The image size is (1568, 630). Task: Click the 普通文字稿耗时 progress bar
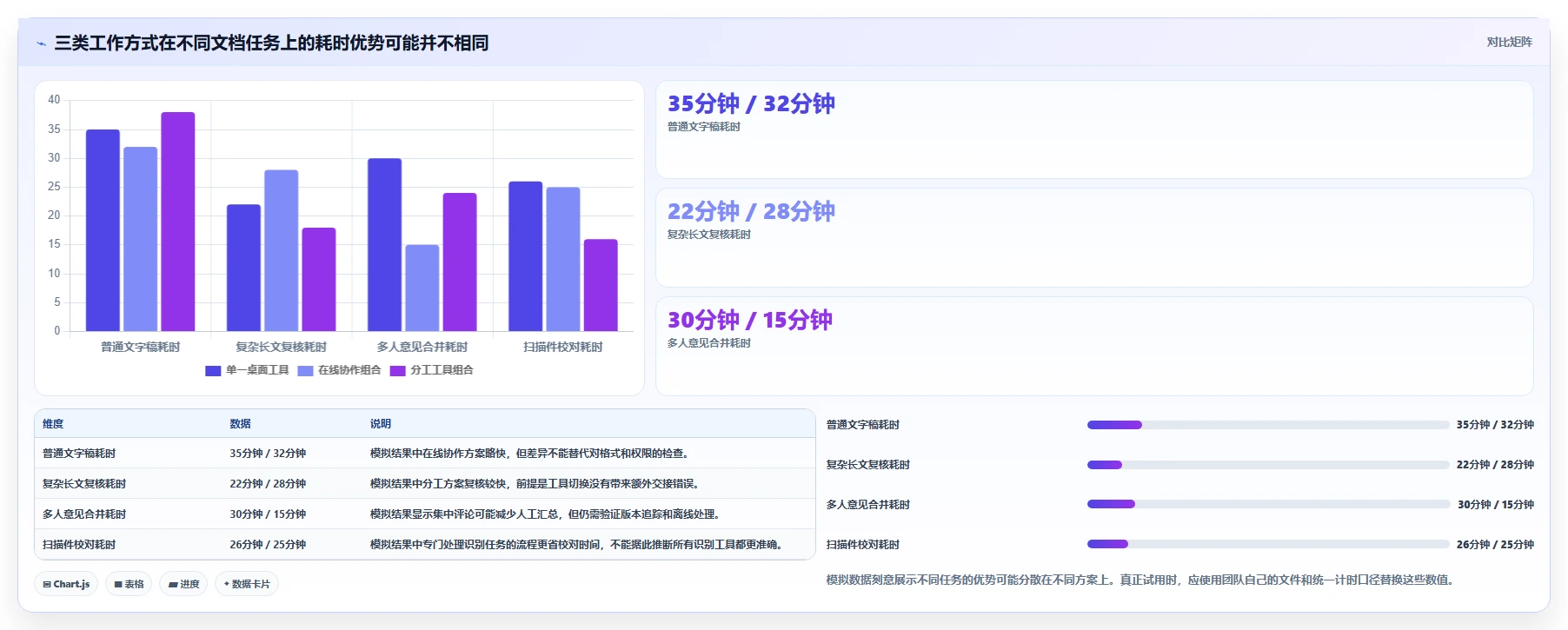[1268, 425]
